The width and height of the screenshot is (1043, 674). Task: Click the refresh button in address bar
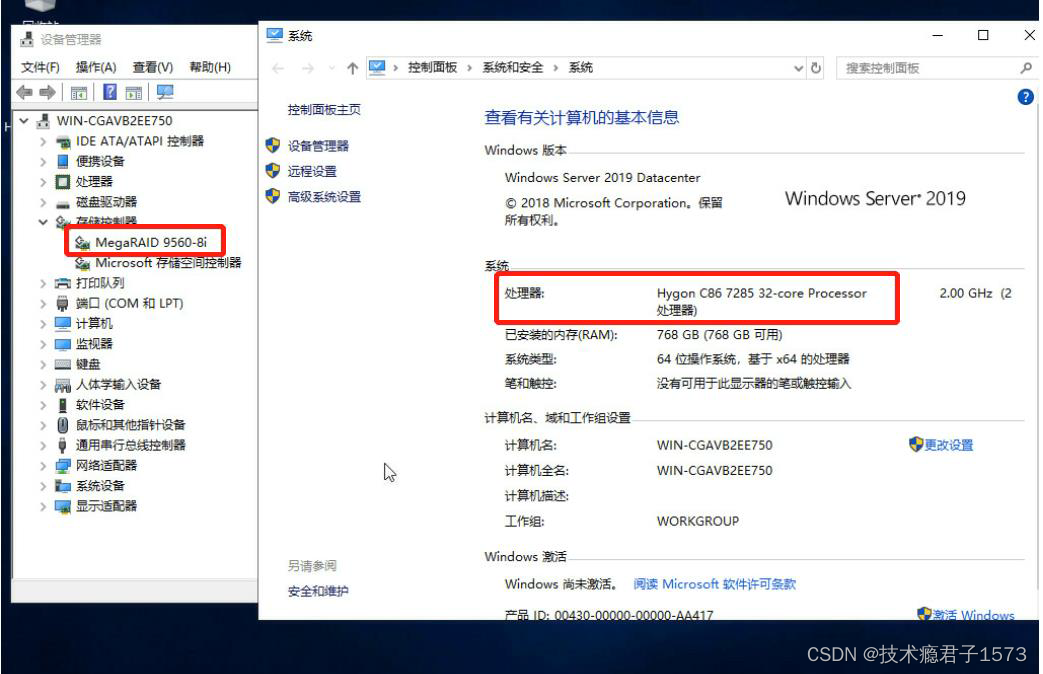click(x=816, y=68)
